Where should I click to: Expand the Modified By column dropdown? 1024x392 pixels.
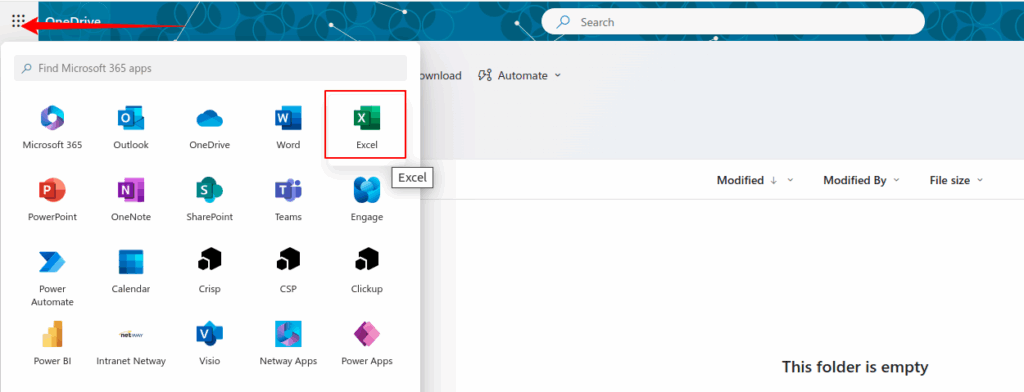[x=861, y=180]
